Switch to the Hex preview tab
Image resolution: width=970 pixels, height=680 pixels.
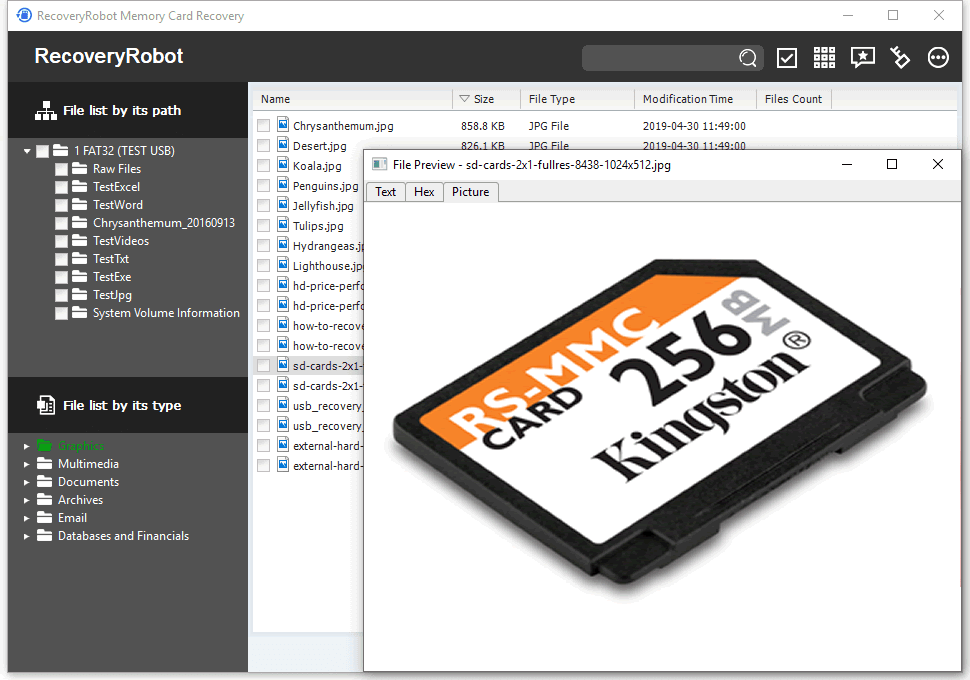(x=424, y=192)
